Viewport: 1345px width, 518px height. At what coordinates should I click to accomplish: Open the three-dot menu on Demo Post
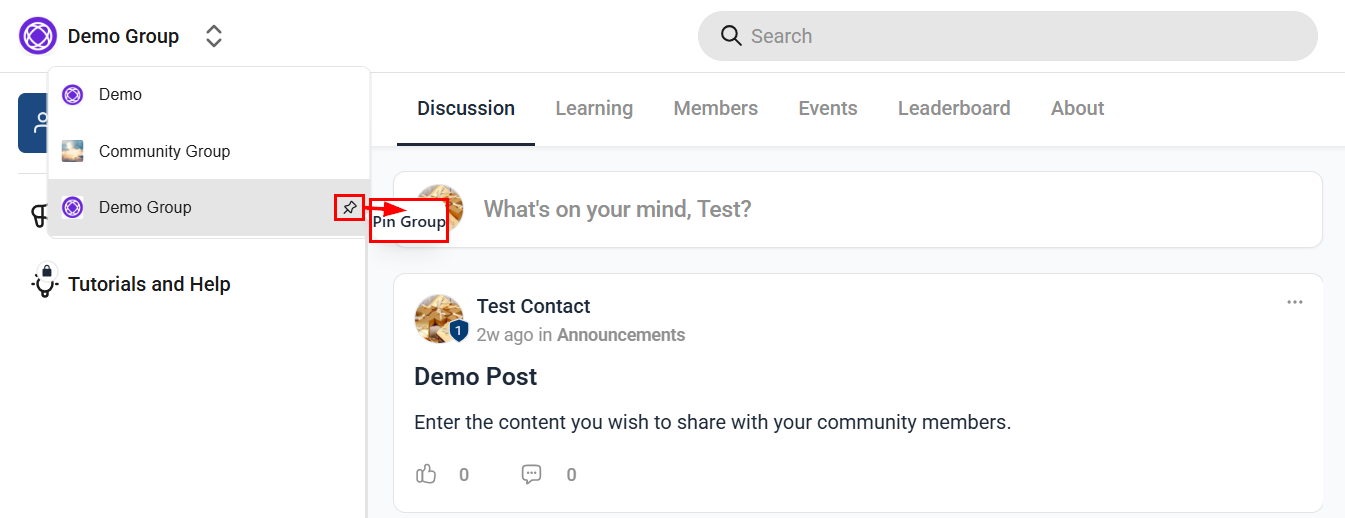click(x=1295, y=302)
